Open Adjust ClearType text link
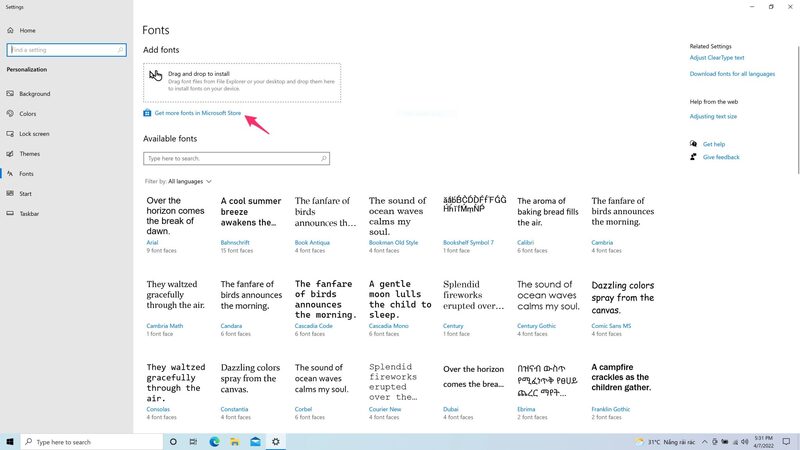800x450 pixels. click(x=717, y=58)
